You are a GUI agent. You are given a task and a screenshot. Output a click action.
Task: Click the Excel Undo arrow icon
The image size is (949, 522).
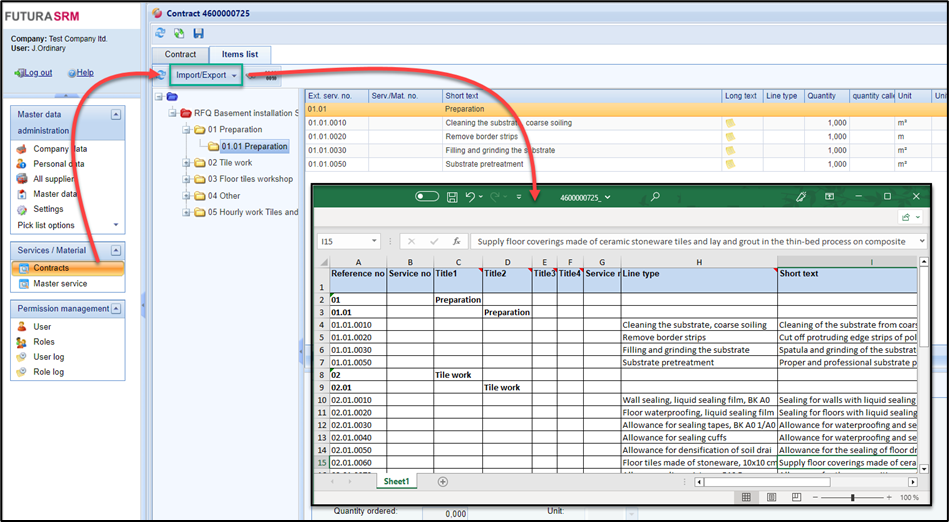472,197
